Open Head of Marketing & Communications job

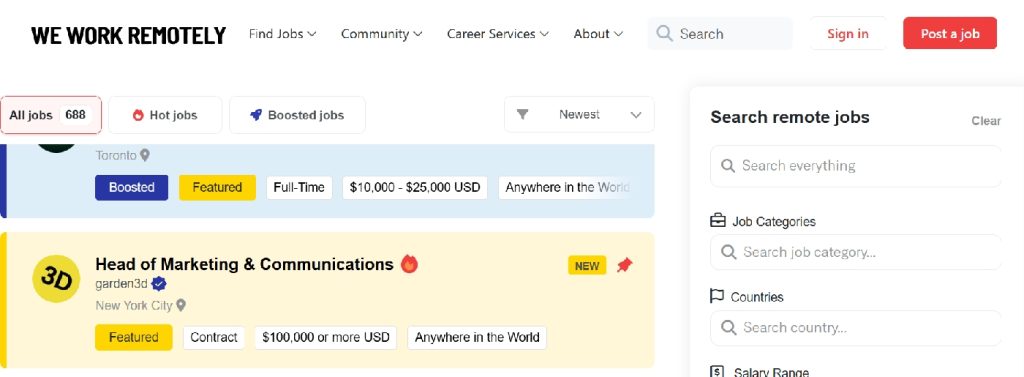[x=244, y=264]
